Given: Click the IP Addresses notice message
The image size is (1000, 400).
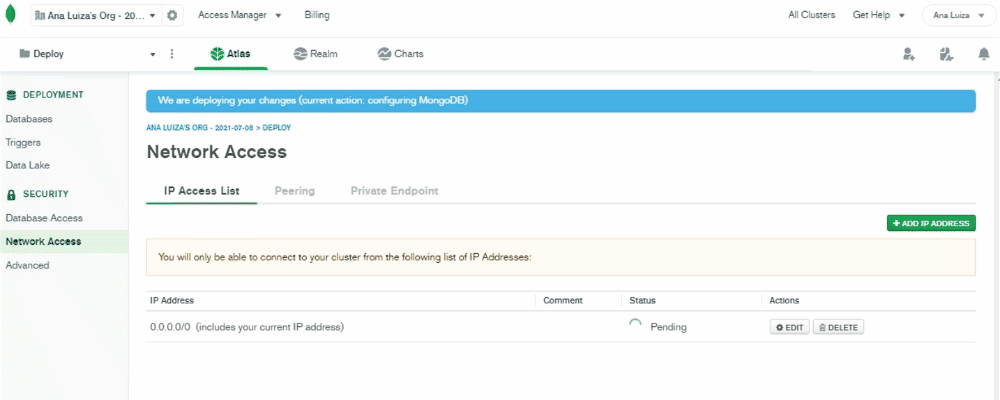Looking at the screenshot, I should point(561,257).
